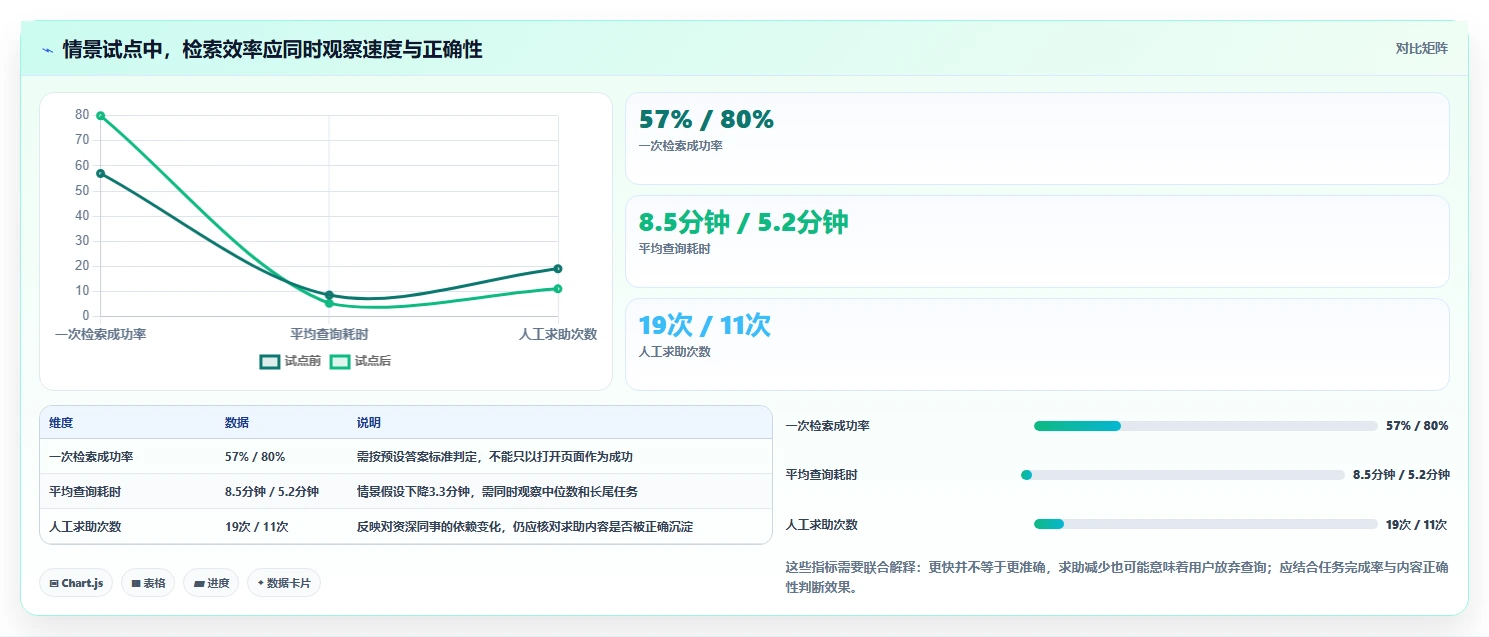This screenshot has width=1489, height=637.
Task: Click the 19次 / 11次 value beside progress bar
Action: 1416,524
